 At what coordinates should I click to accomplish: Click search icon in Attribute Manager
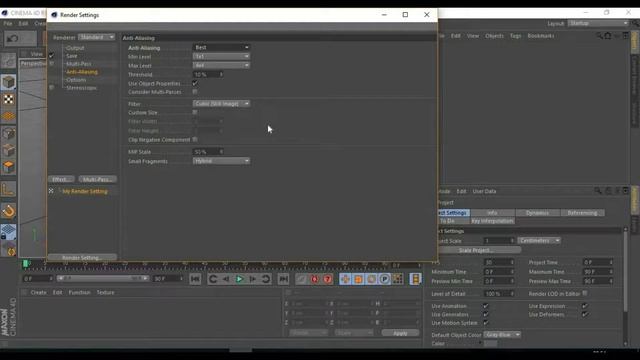click(x=598, y=191)
